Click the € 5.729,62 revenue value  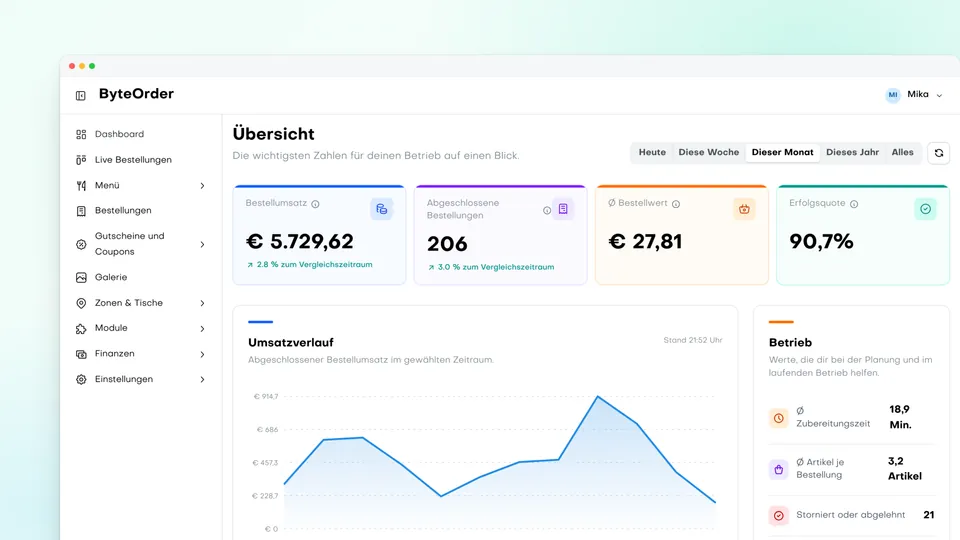pyautogui.click(x=299, y=241)
